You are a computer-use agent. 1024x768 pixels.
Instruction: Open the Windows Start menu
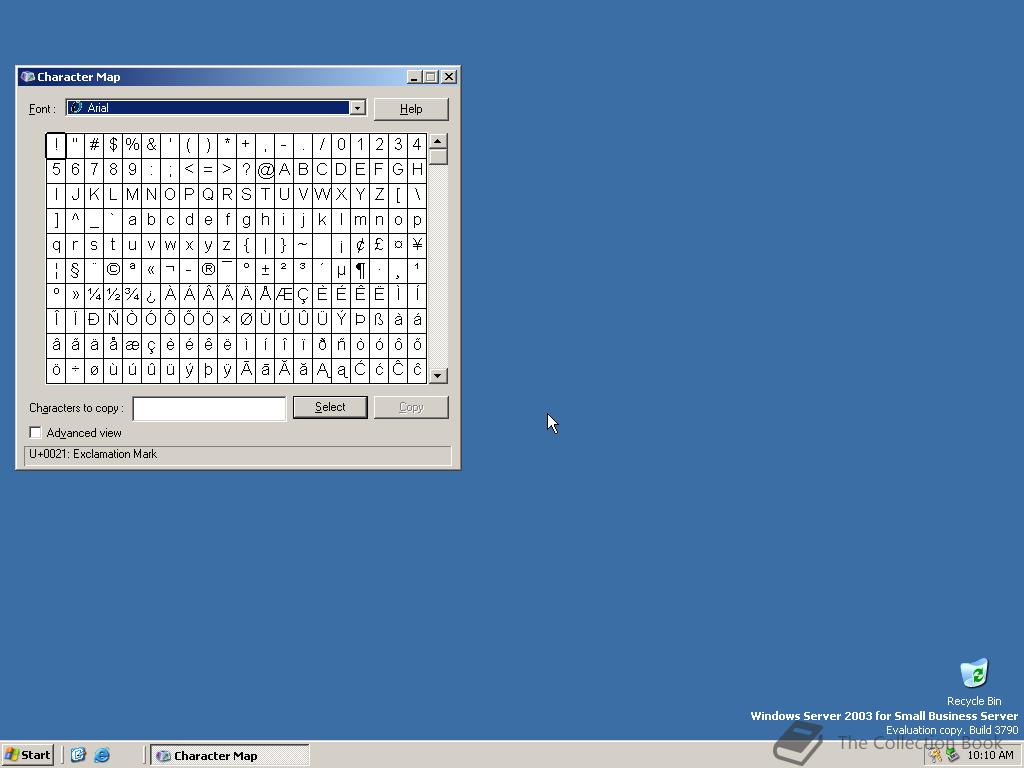(x=27, y=755)
